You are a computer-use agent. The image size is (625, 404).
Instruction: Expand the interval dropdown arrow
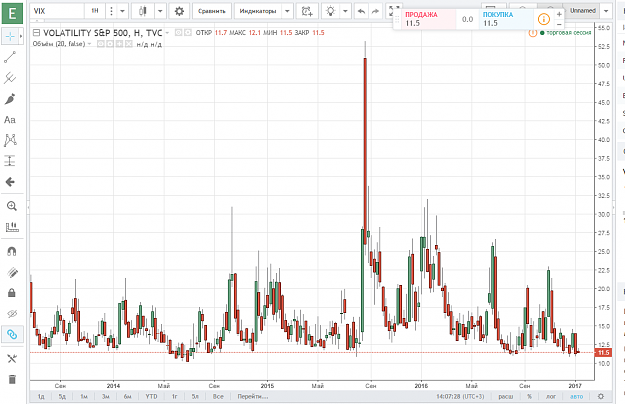click(x=122, y=11)
